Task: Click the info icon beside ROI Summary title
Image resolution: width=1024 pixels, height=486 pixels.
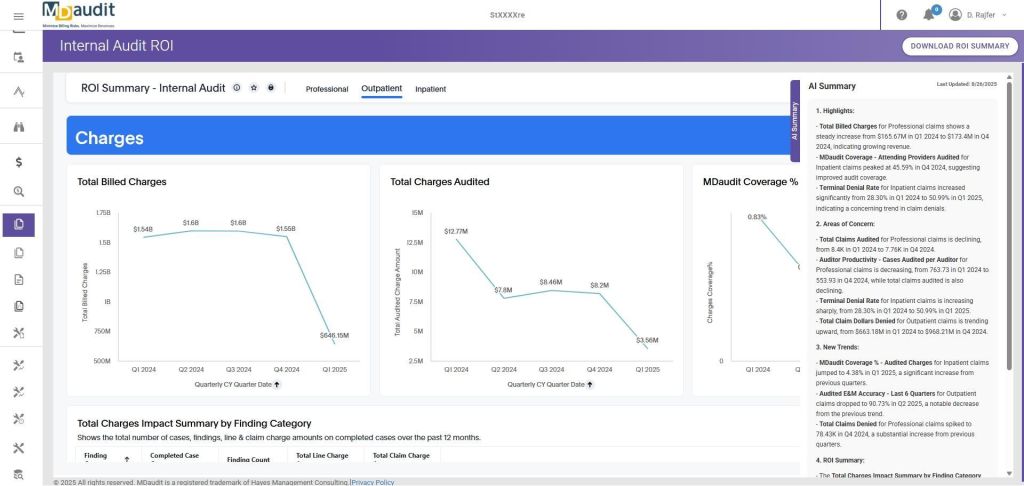Action: (237, 88)
